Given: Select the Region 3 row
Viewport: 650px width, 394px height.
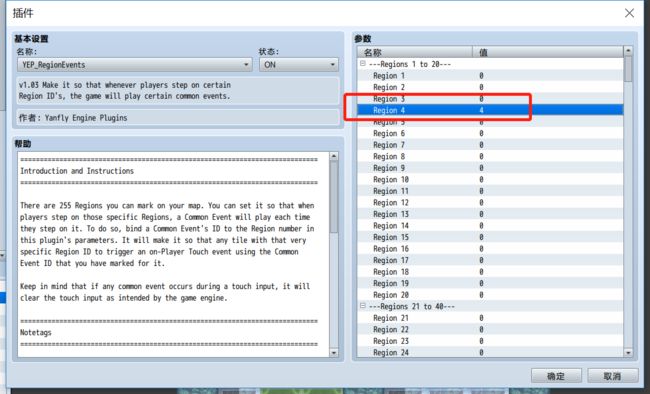Looking at the screenshot, I should click(x=490, y=99).
